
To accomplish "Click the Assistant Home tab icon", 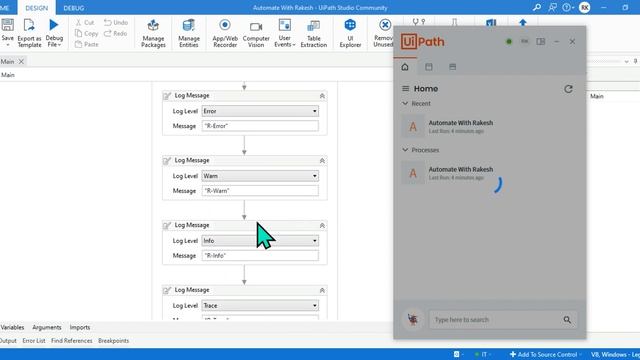I will [x=405, y=67].
